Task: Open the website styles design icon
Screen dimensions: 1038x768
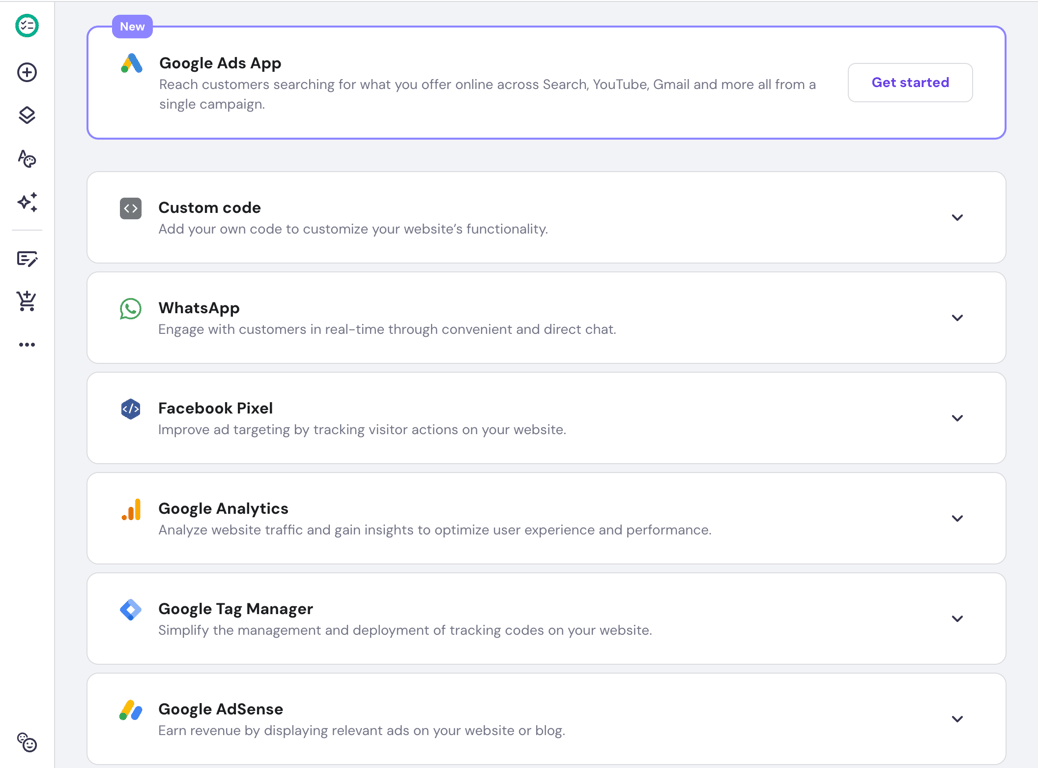Action: pos(27,158)
